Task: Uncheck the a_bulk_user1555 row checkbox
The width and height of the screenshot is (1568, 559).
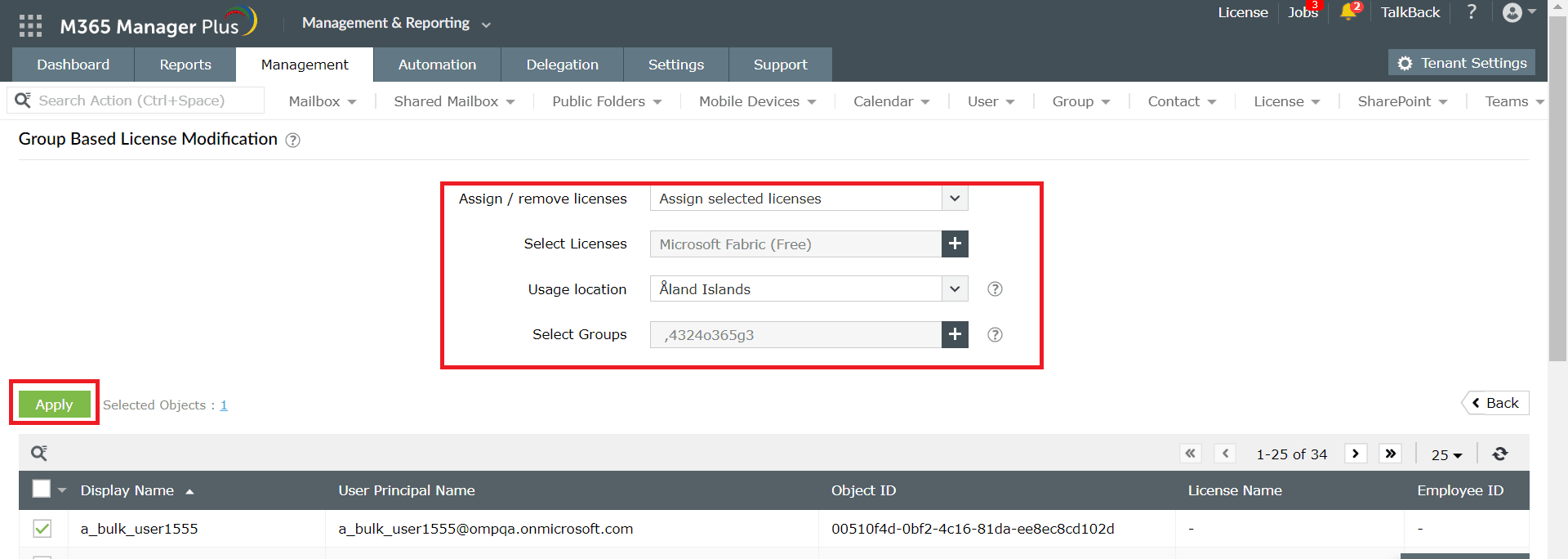Action: [42, 529]
